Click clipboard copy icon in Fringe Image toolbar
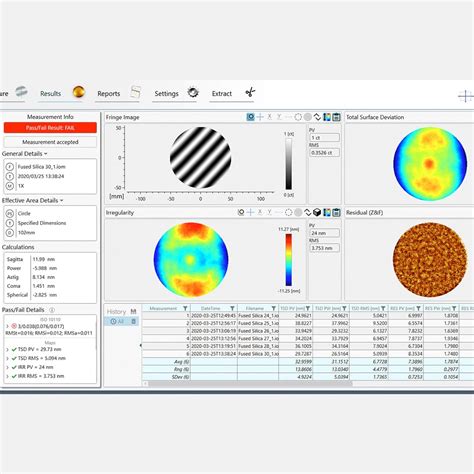Screen dimensions: 474x474 point(336,117)
